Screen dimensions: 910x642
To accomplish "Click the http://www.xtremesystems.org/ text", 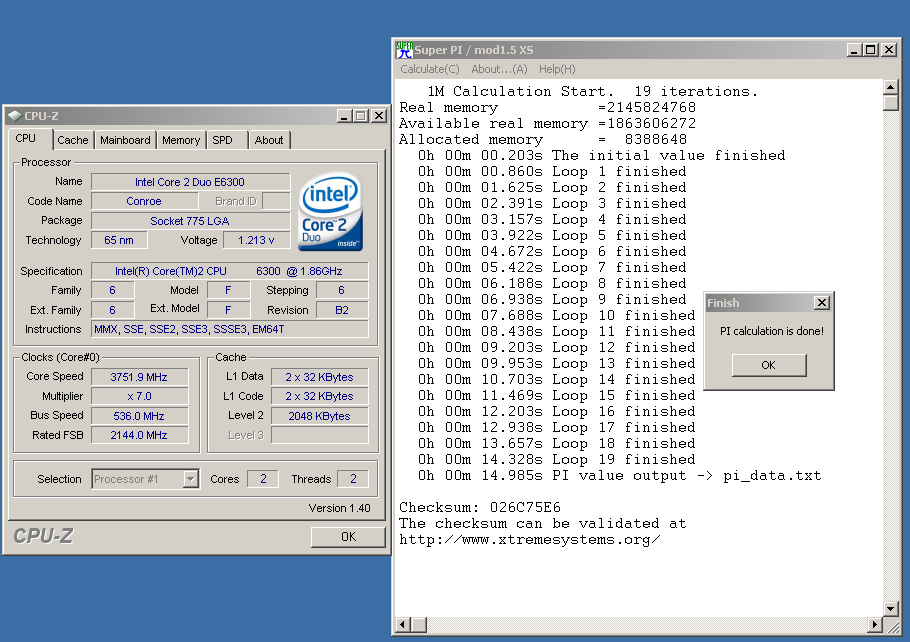I will tap(529, 540).
